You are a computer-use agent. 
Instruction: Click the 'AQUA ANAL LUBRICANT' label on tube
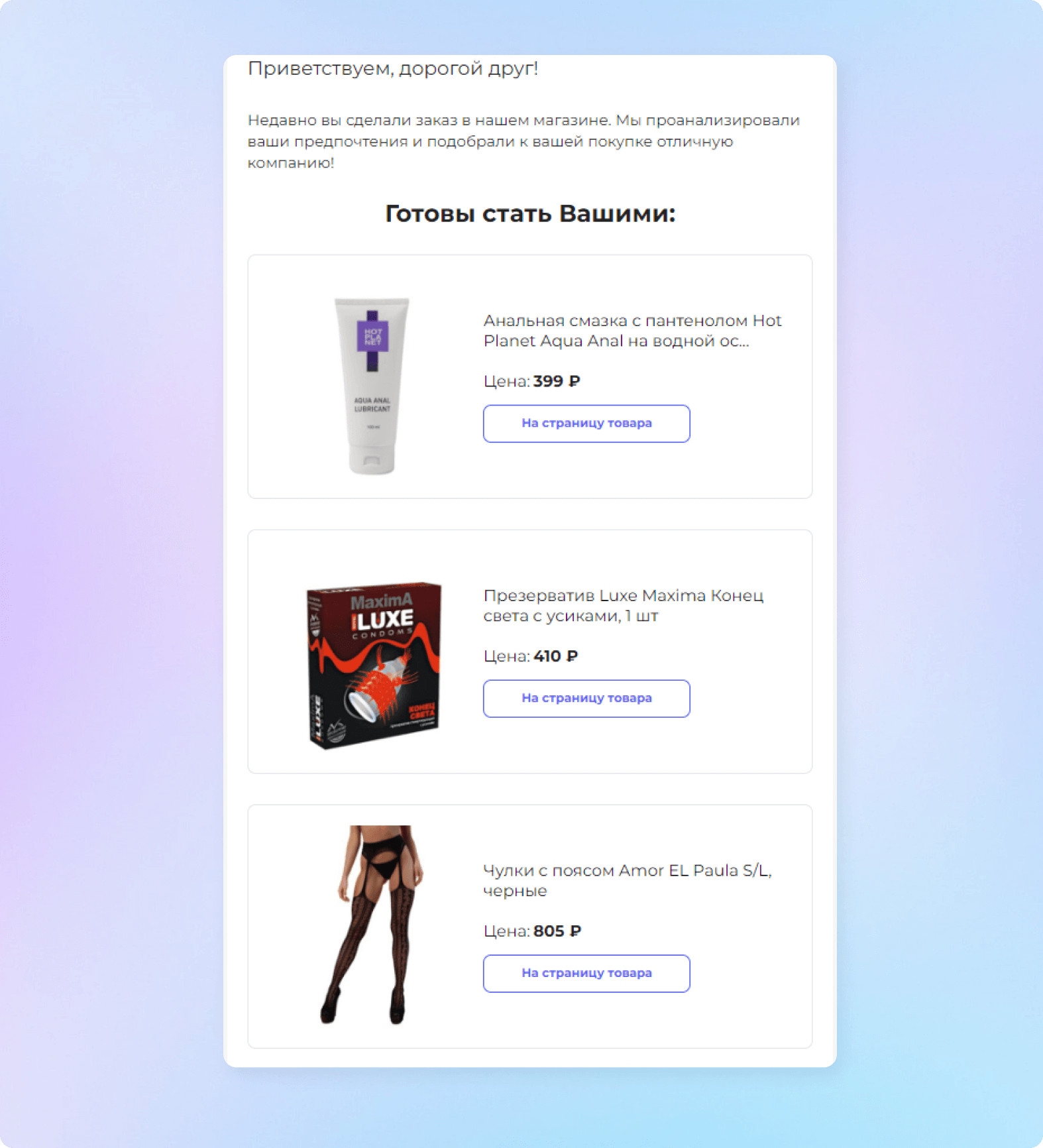372,404
